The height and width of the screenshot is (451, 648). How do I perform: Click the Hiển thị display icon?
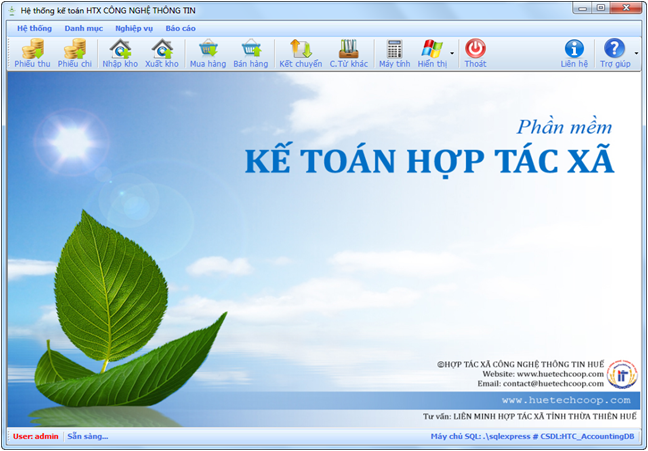point(432,53)
